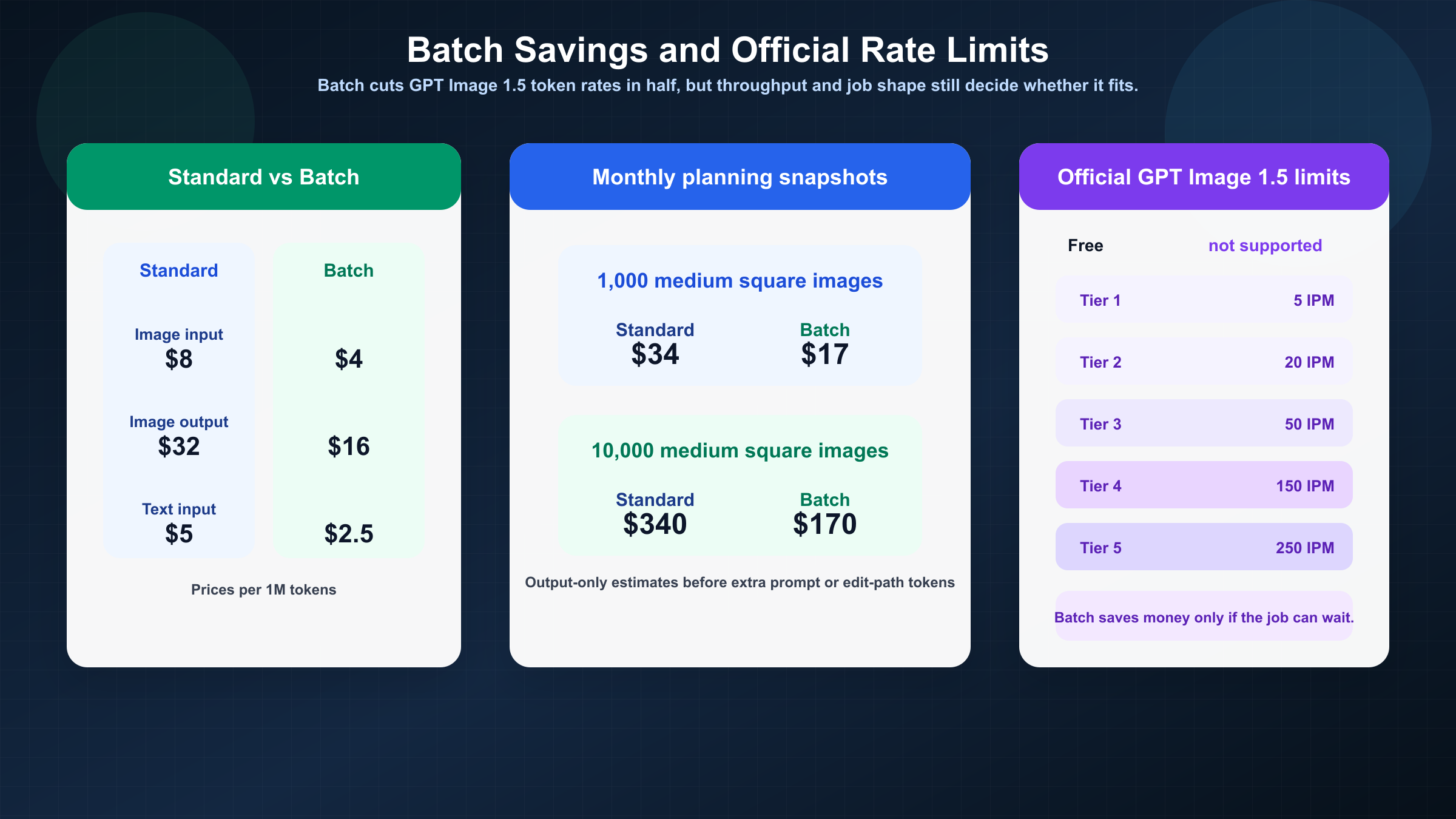1456x819 pixels.
Task: Select the Tier 4 150 IPM row
Action: (x=1204, y=486)
